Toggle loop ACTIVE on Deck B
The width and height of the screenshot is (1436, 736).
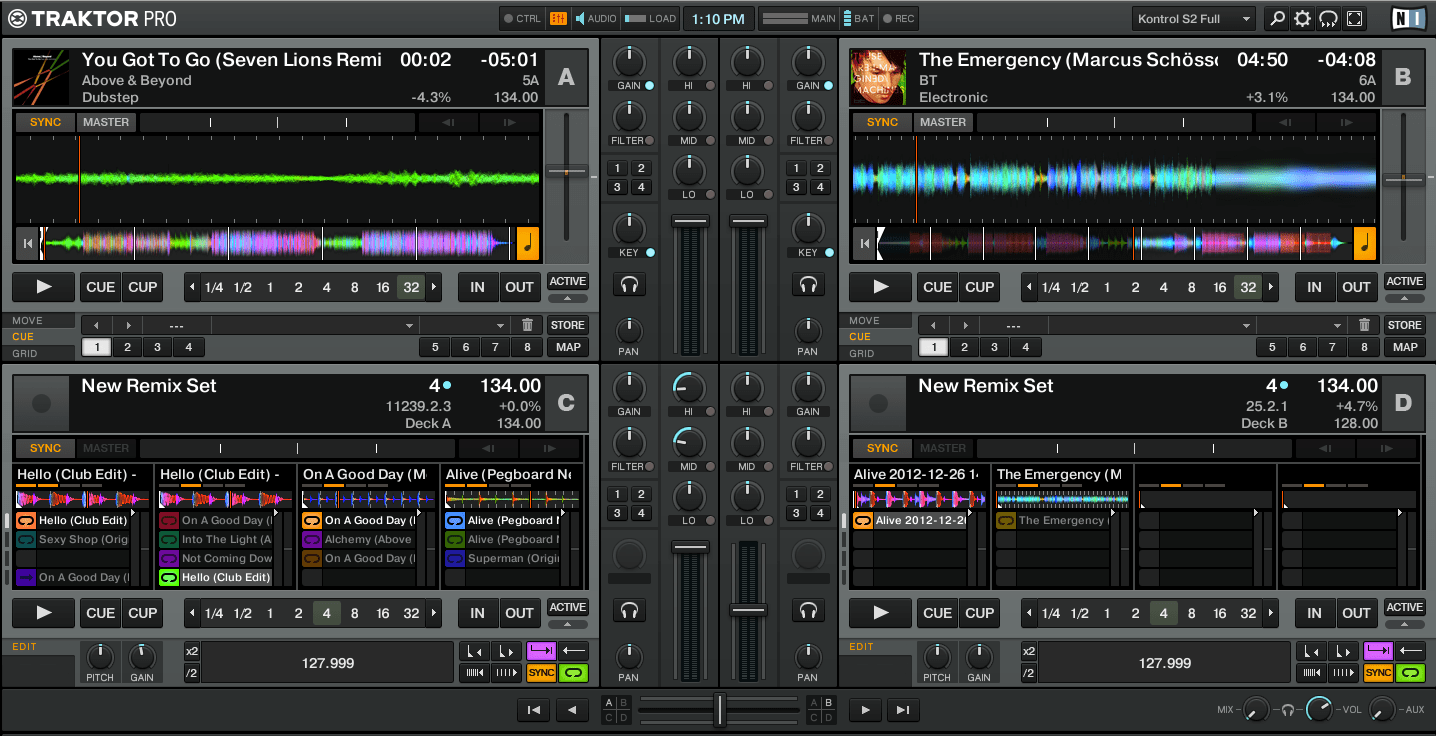click(x=1405, y=281)
